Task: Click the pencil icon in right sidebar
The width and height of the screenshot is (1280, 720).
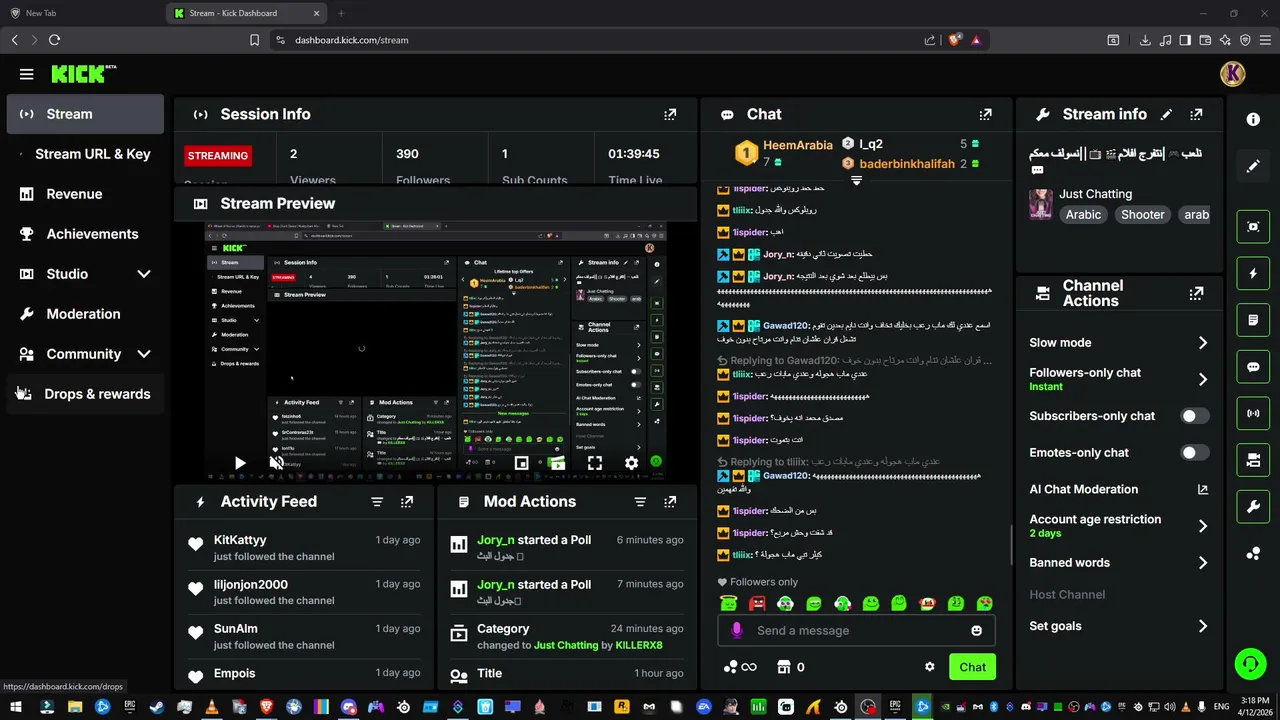Action: click(1253, 166)
